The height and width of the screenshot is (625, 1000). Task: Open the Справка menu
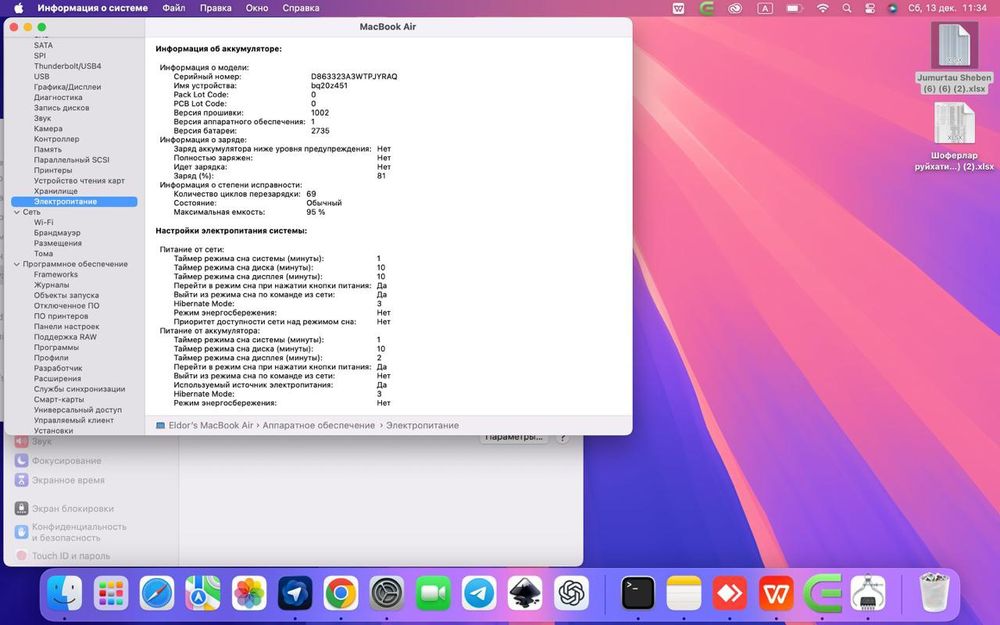coord(301,8)
